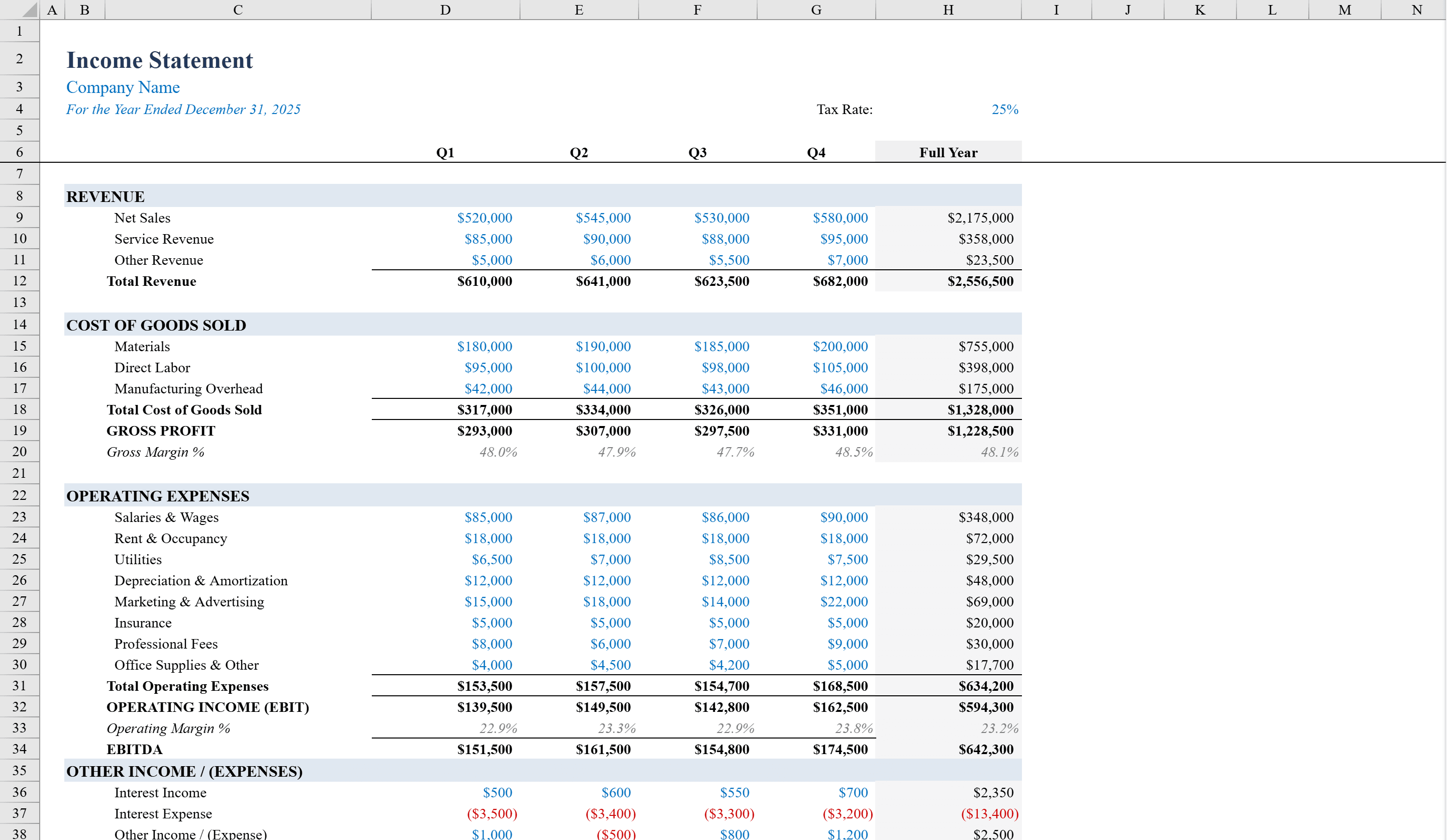Click the Company Name cell
The height and width of the screenshot is (840, 1447).
point(123,87)
